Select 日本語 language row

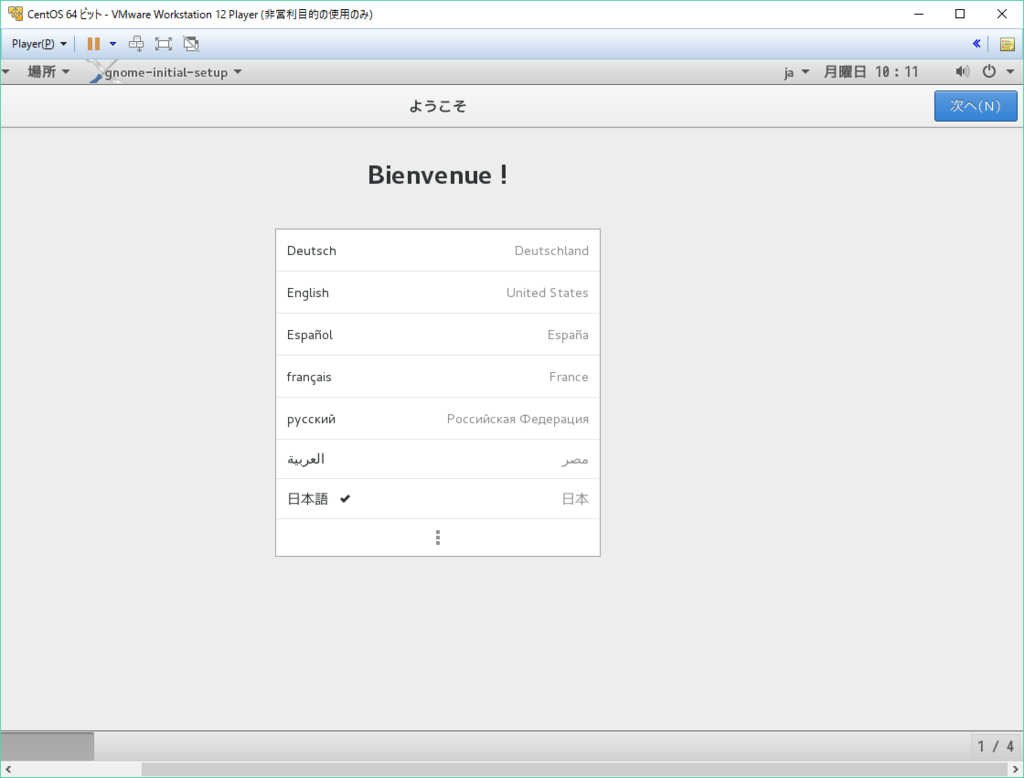[438, 499]
